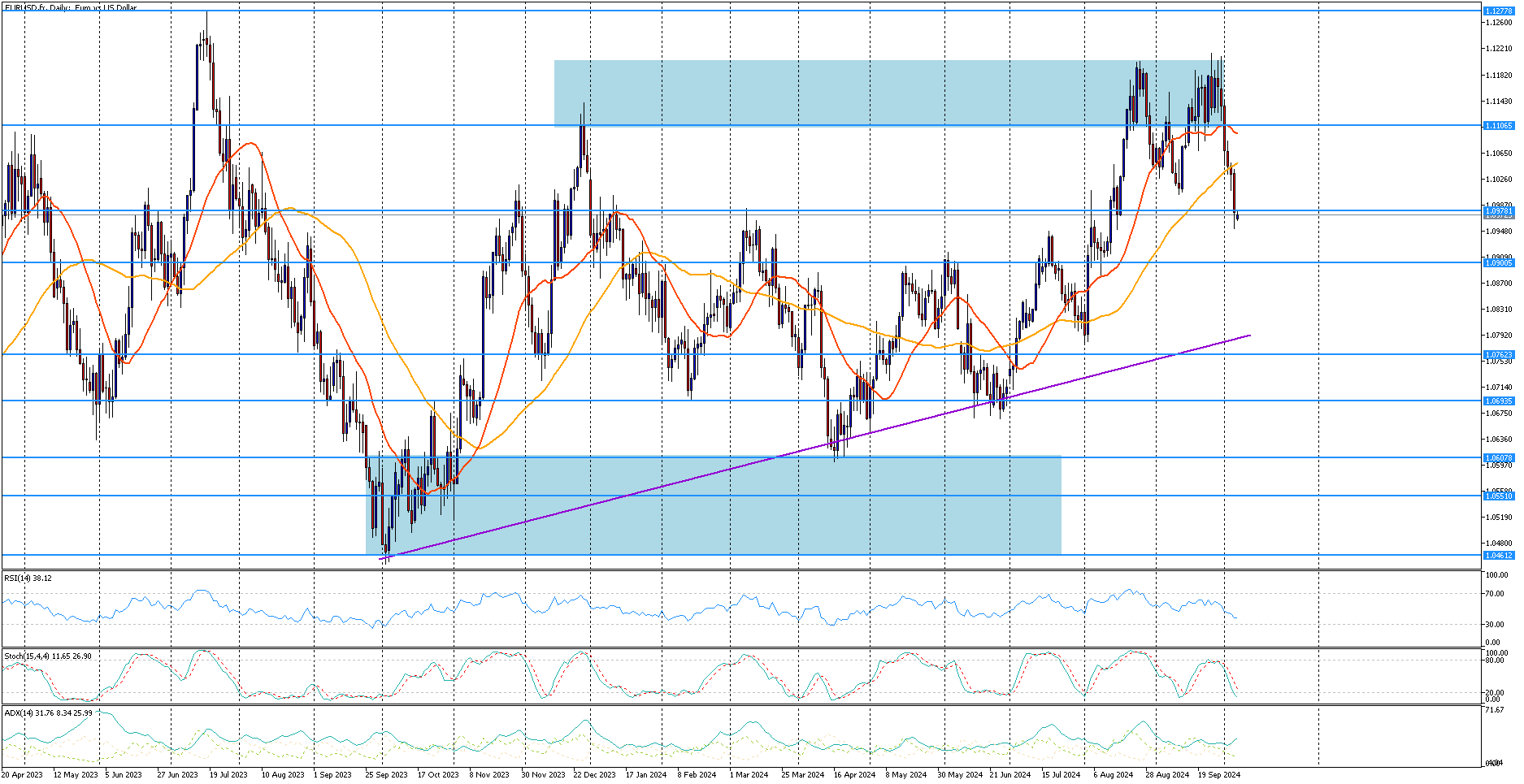Click the 25 Sep 2023 date label

tap(387, 774)
